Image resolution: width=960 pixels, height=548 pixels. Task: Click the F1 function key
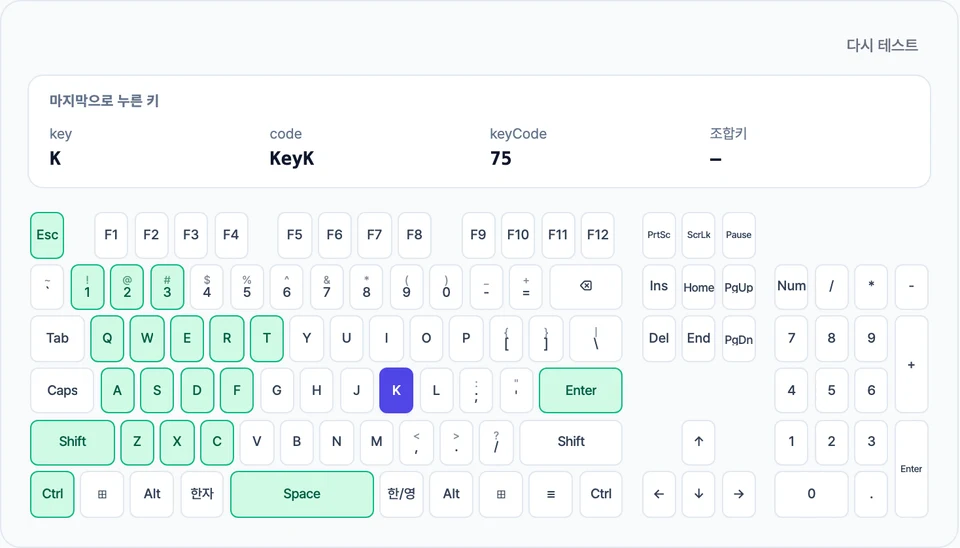click(111, 235)
